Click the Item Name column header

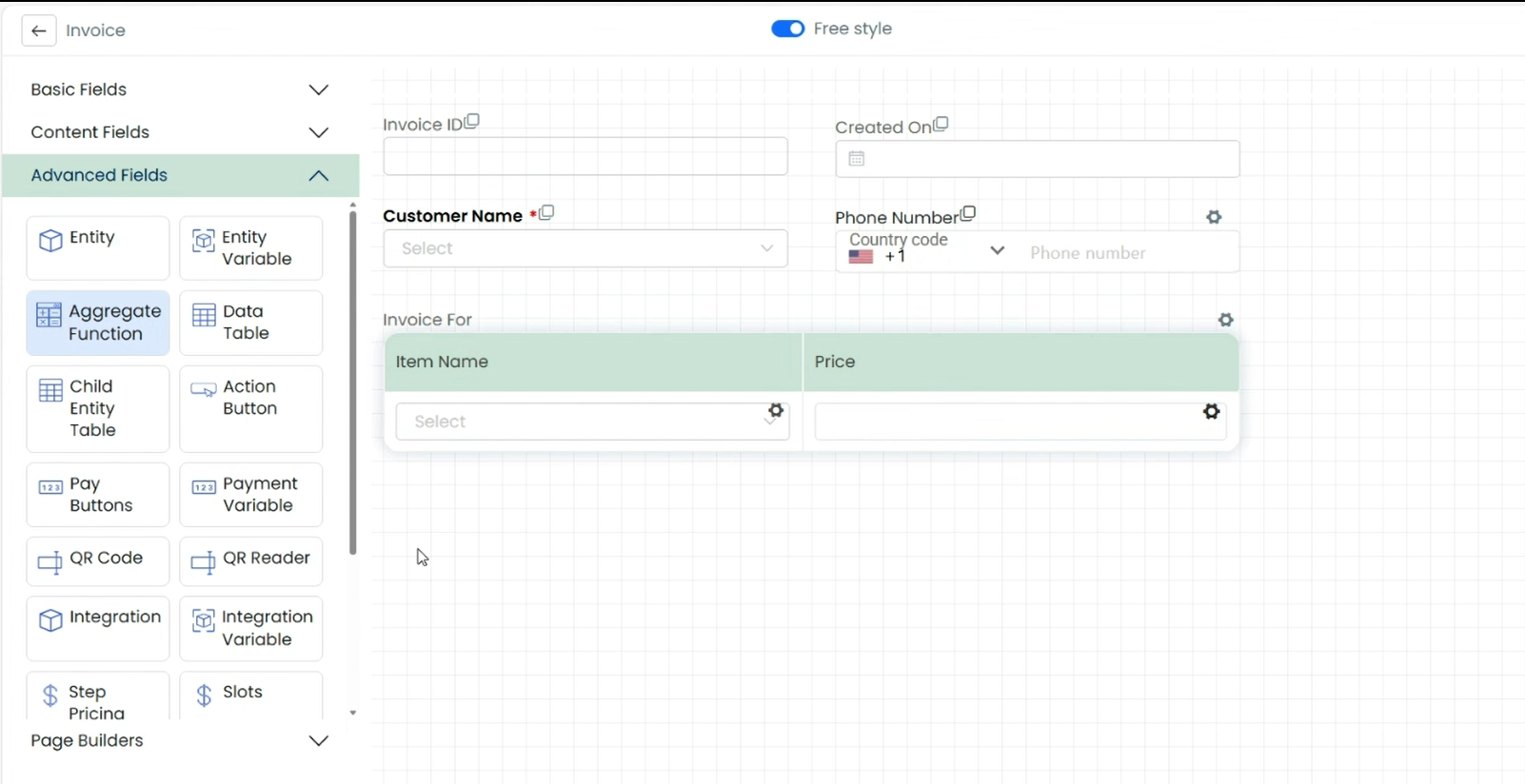pyautogui.click(x=593, y=362)
